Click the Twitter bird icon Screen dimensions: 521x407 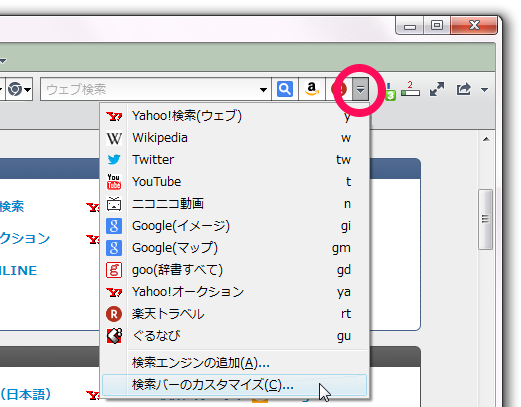click(x=114, y=160)
